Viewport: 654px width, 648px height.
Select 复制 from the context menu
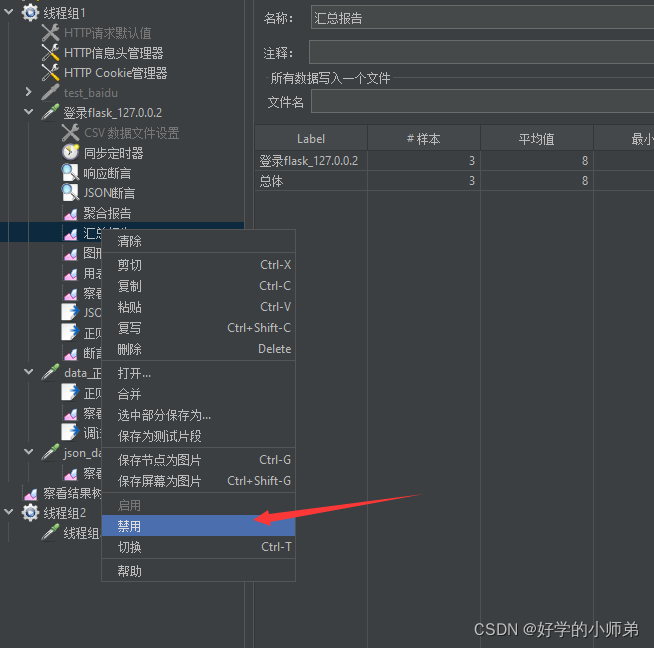point(199,286)
